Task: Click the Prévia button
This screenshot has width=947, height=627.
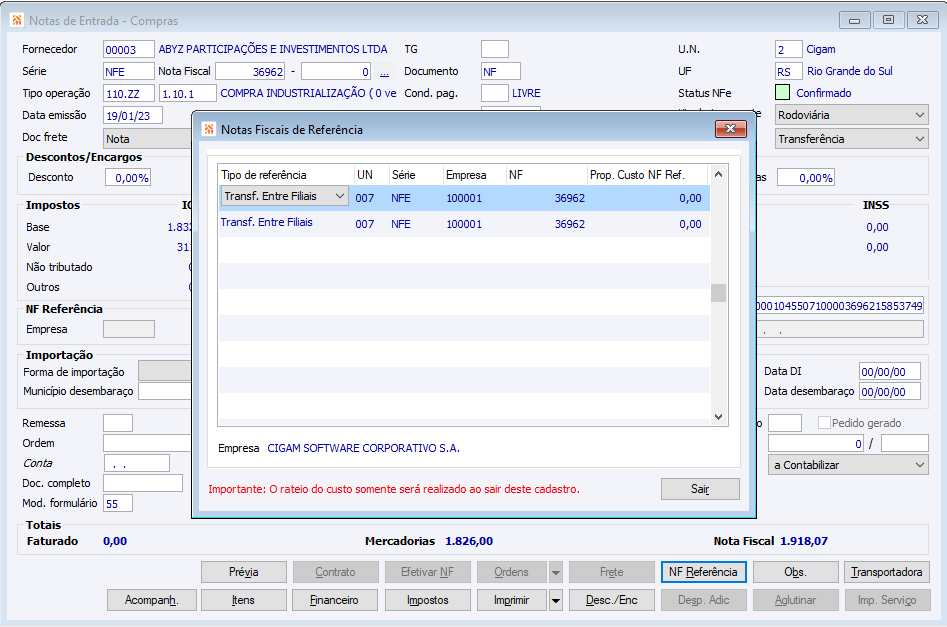Action: (243, 572)
